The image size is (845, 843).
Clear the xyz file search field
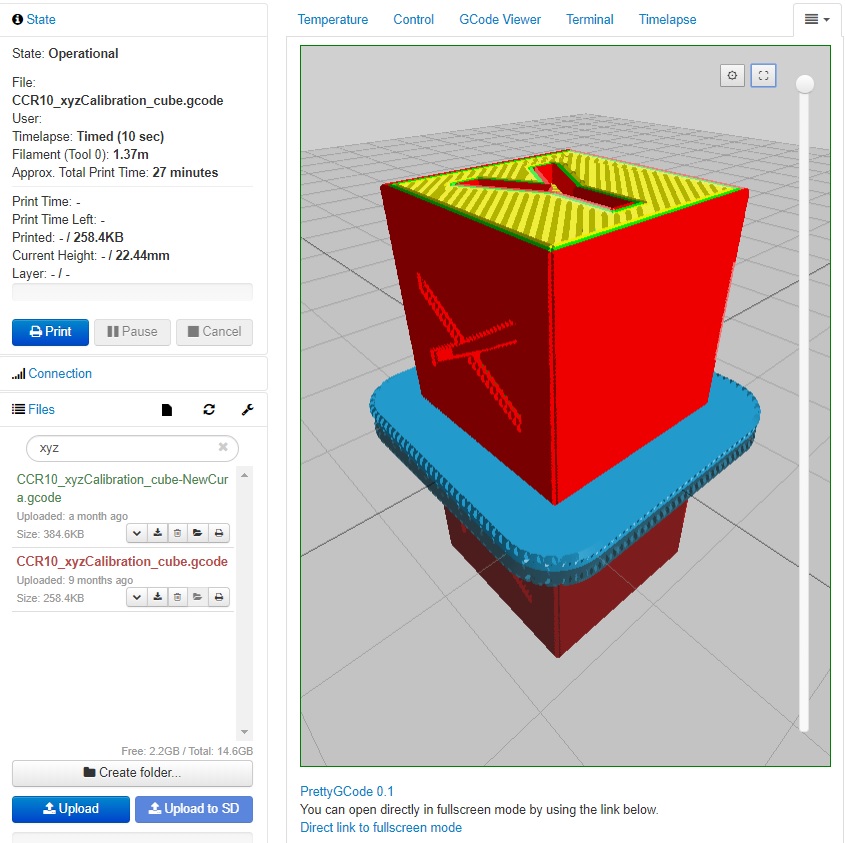[222, 448]
